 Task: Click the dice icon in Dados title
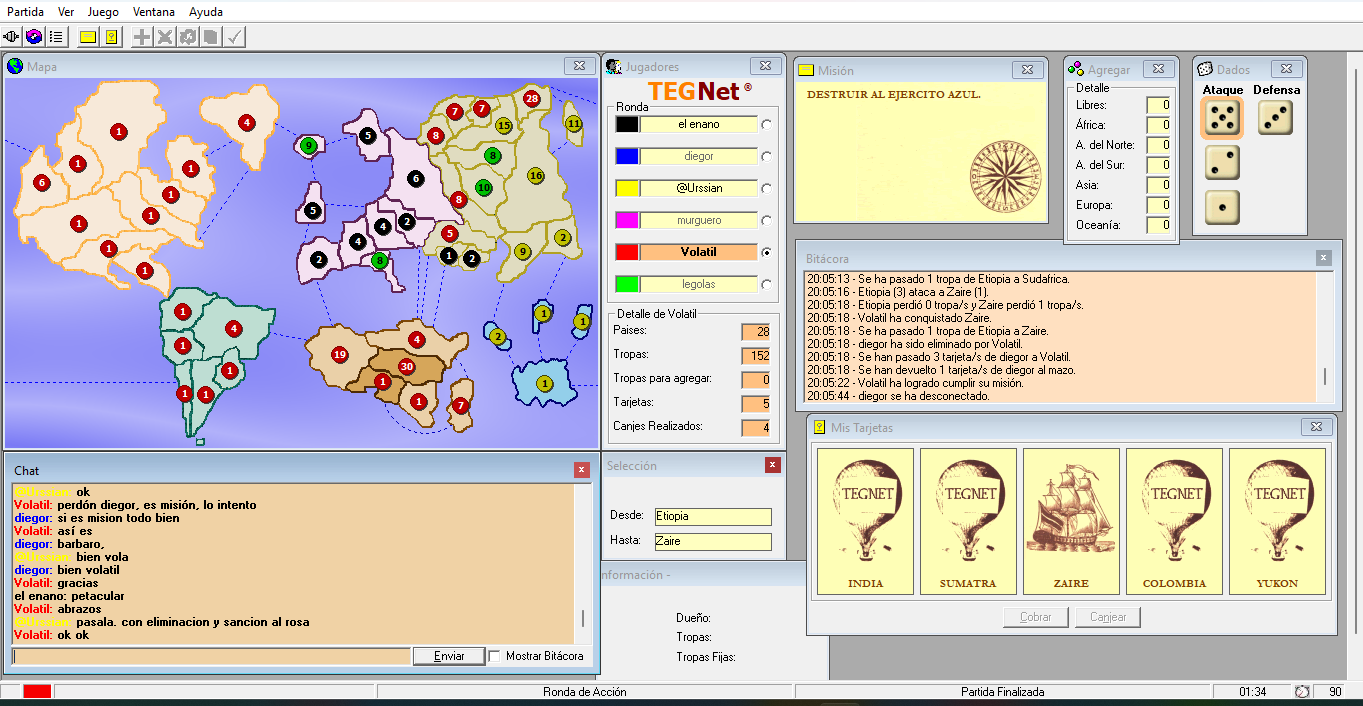(1206, 69)
